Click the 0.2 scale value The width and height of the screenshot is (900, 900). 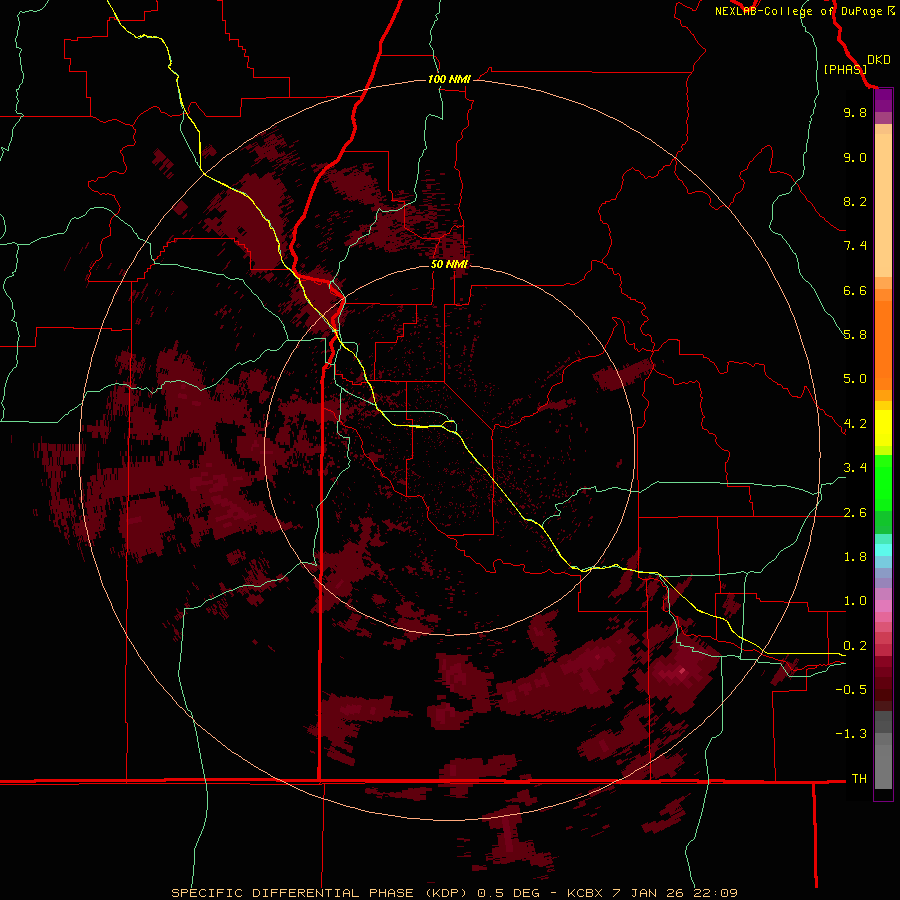(x=855, y=646)
